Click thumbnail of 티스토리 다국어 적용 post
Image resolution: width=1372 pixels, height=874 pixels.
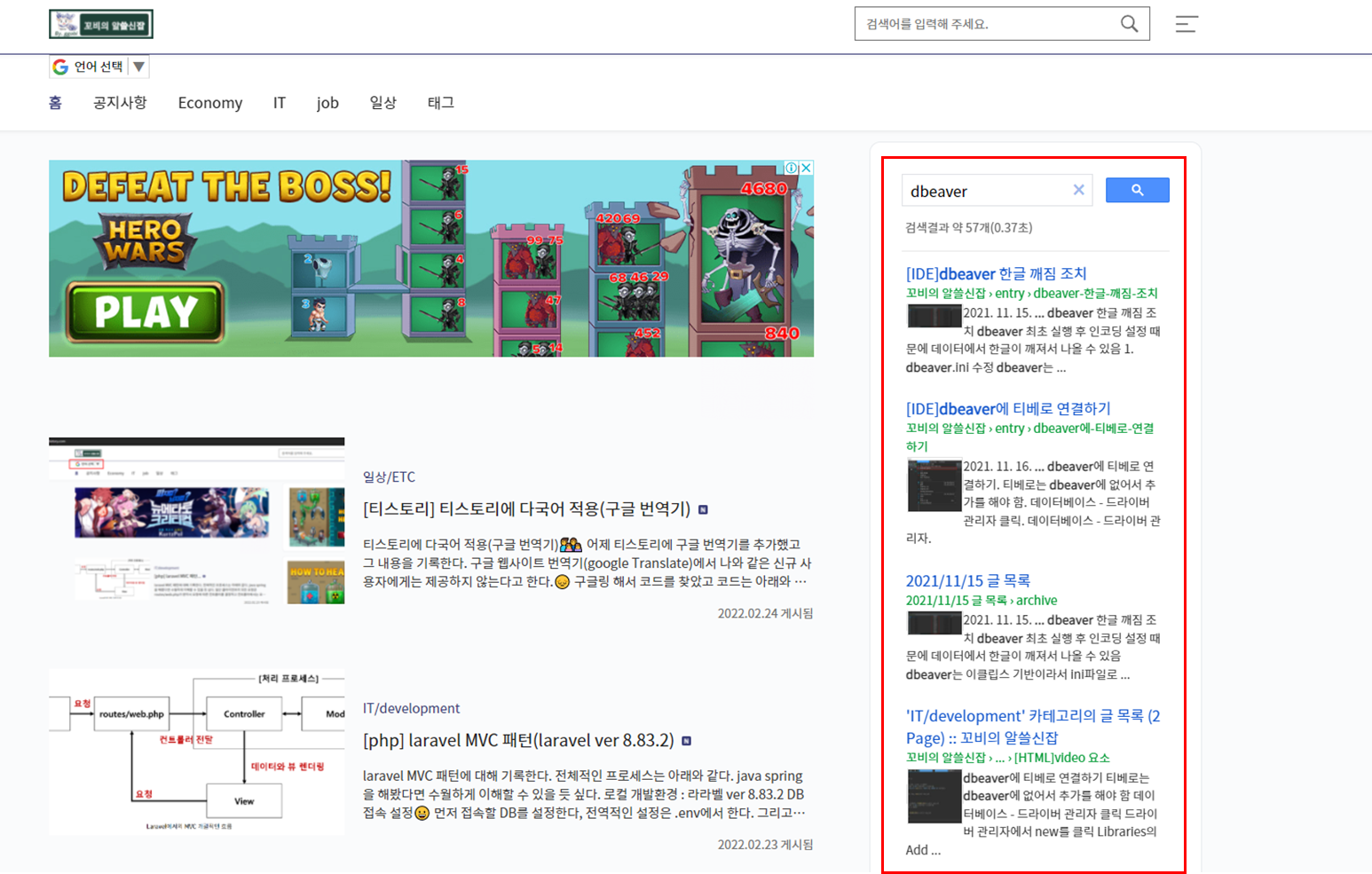click(196, 521)
